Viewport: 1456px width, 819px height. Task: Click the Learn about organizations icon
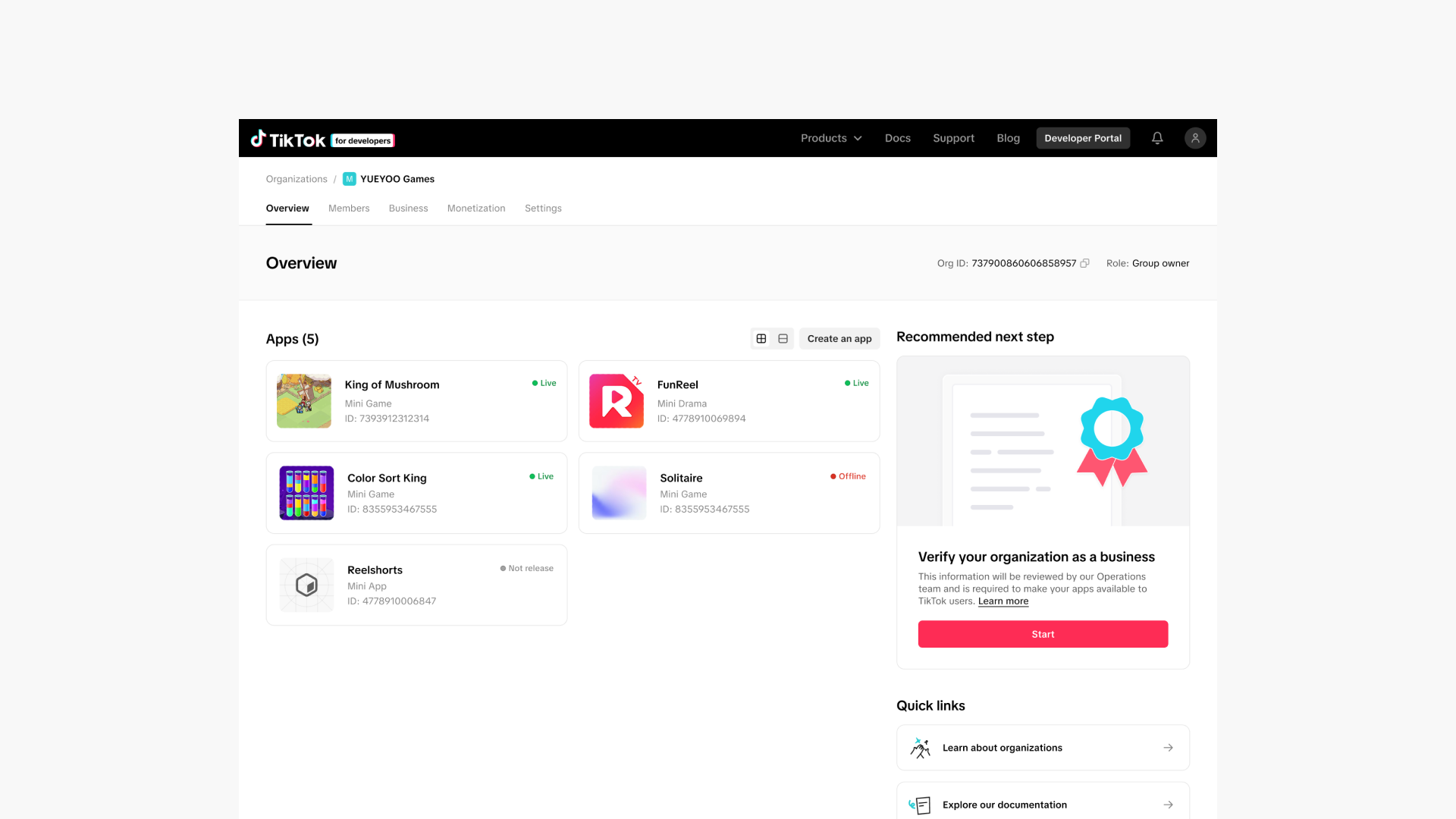click(x=921, y=748)
